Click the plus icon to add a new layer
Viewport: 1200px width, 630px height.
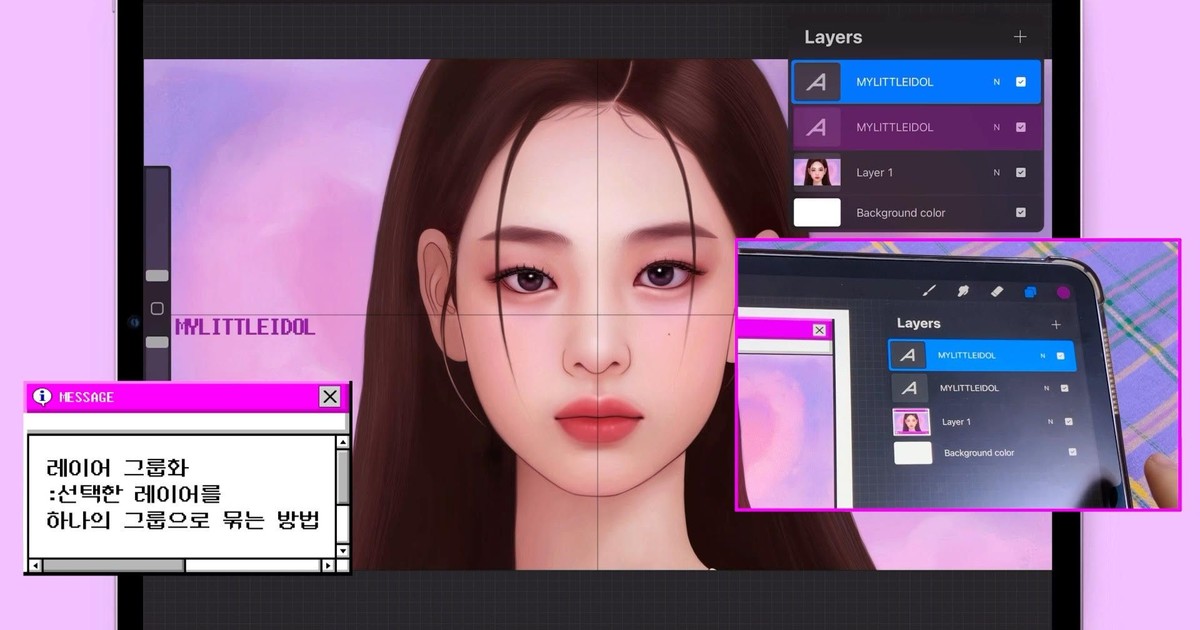point(1021,37)
